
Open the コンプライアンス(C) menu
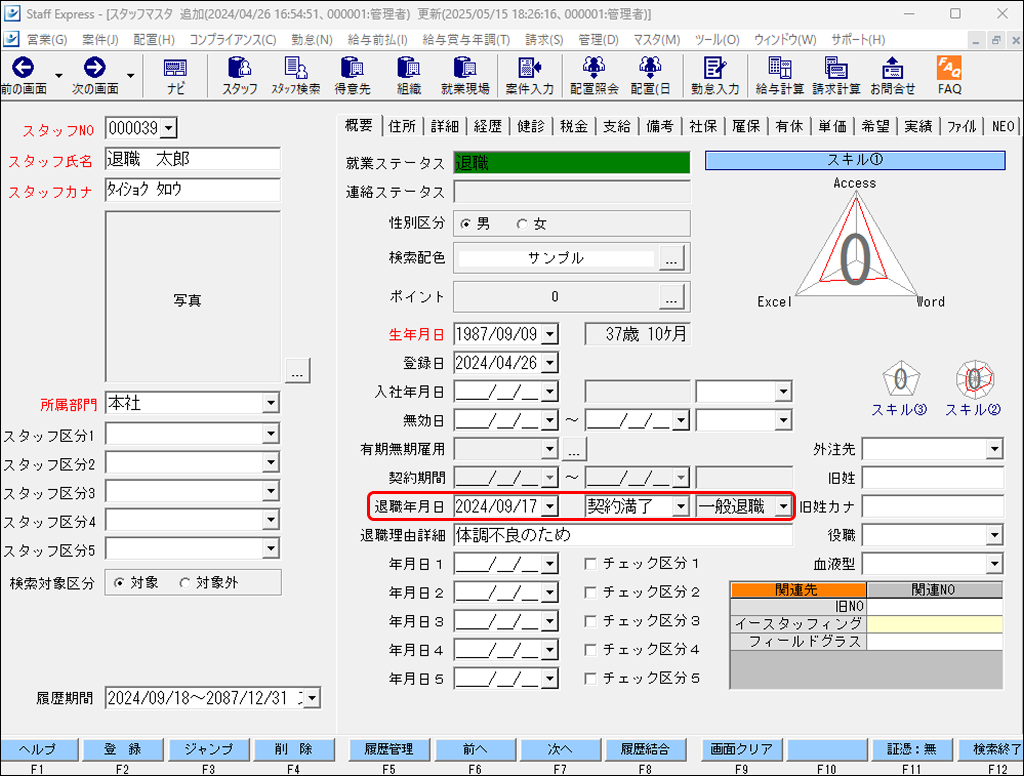(232, 40)
